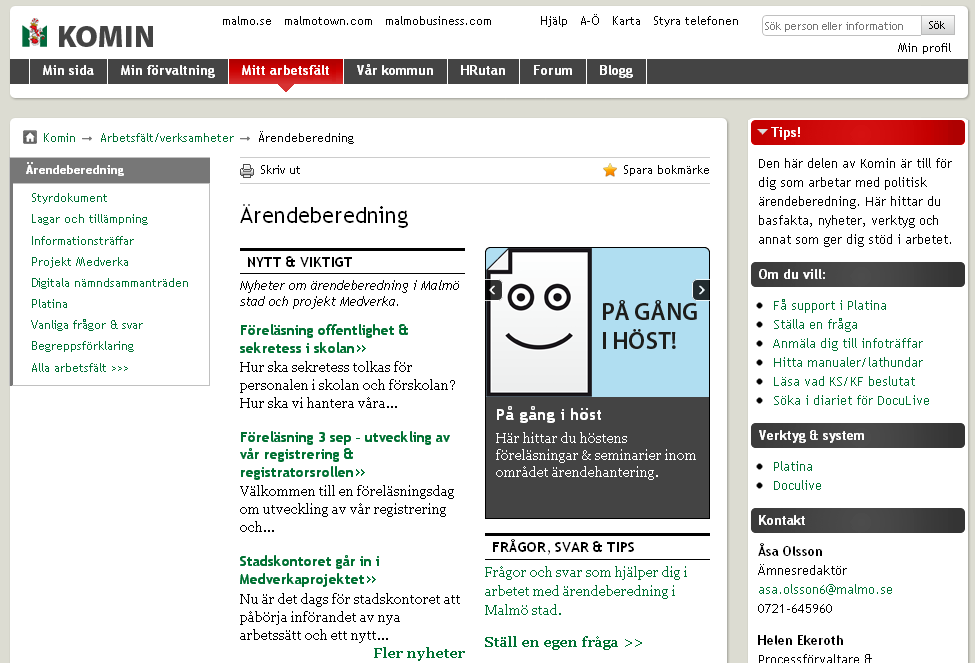Open the Hjälp link
Screen dimensions: 975x663
click(553, 21)
